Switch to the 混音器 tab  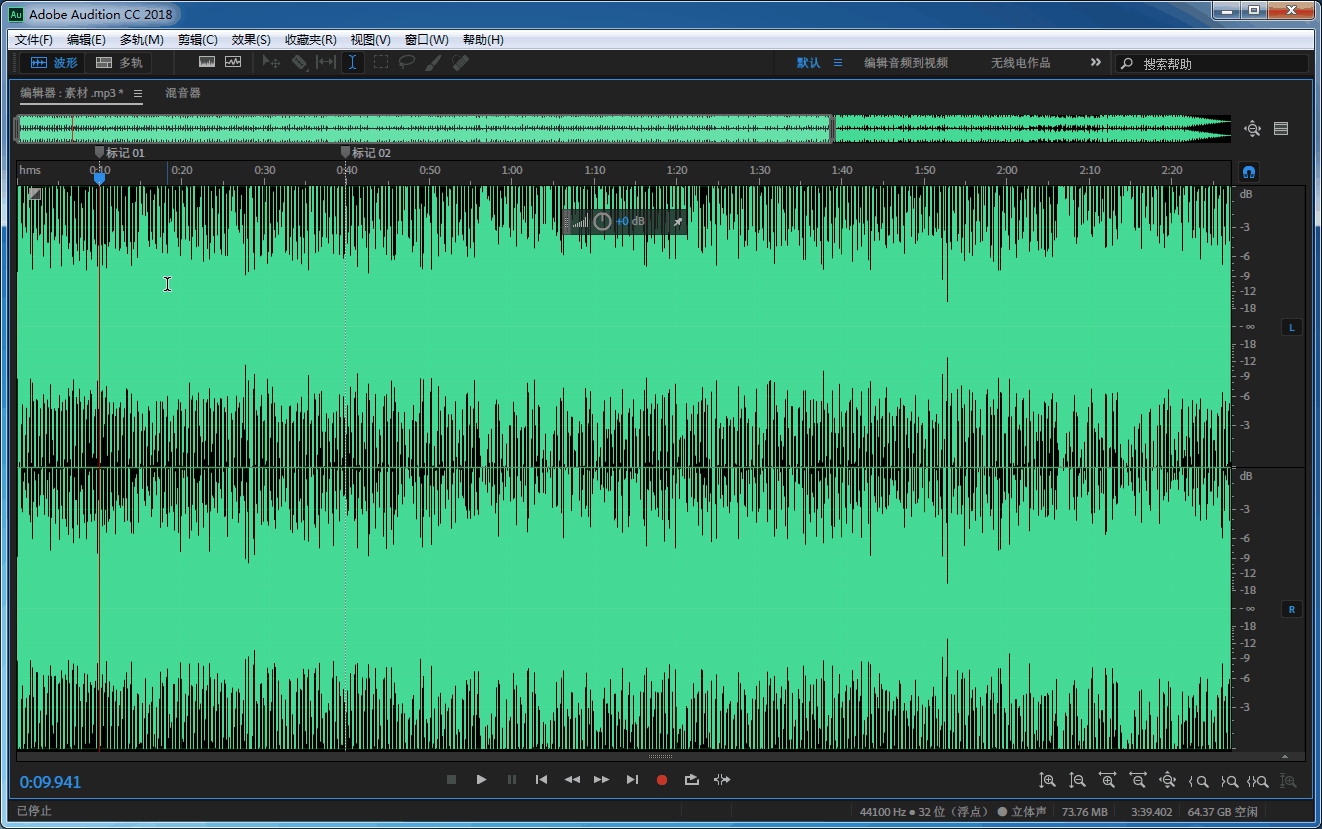point(183,93)
